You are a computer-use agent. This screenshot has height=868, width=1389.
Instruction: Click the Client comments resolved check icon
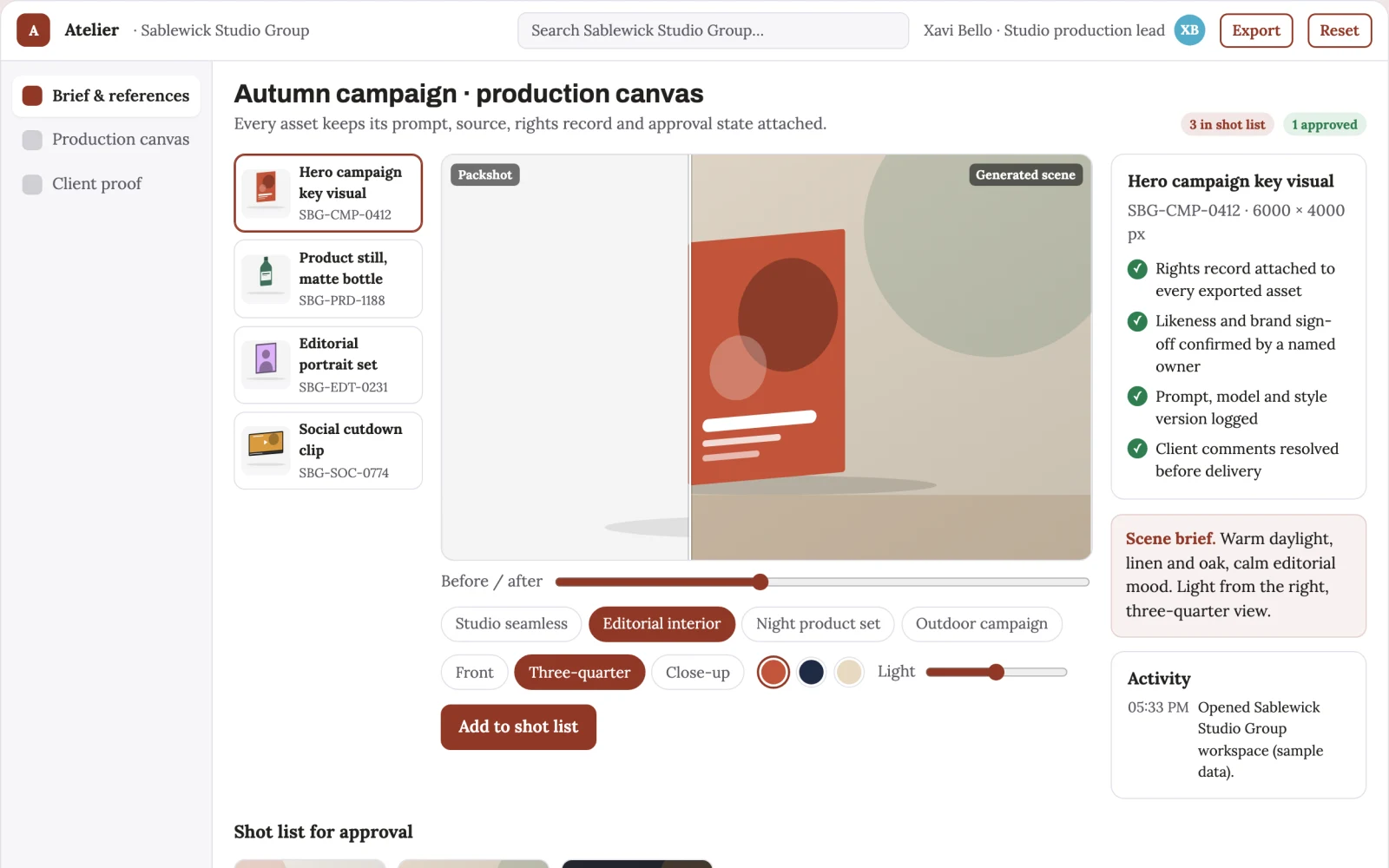point(1137,449)
